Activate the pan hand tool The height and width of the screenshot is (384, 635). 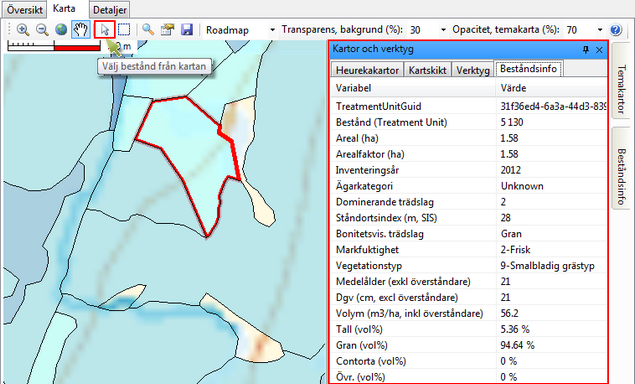[81, 30]
